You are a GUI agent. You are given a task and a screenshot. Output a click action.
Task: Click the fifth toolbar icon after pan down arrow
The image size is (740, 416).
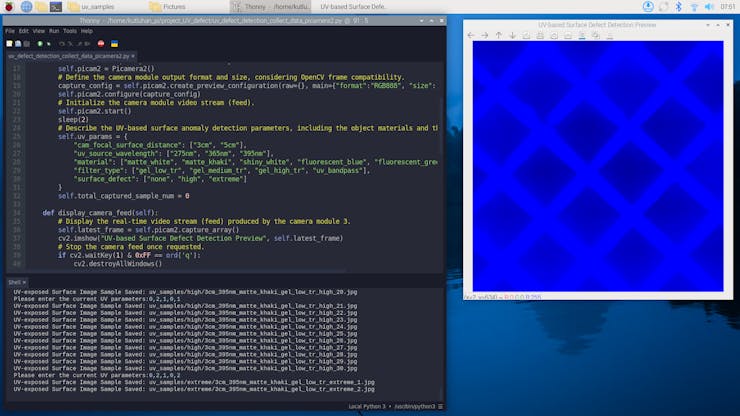pos(526,35)
